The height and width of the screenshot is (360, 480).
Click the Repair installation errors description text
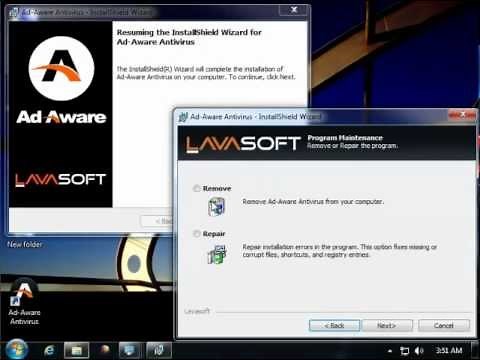339,251
